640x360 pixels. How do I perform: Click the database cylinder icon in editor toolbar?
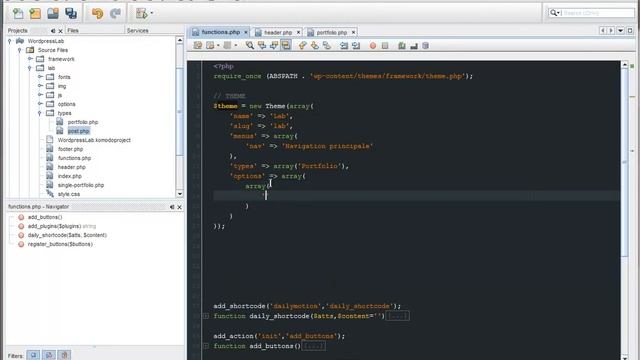tap(425, 46)
